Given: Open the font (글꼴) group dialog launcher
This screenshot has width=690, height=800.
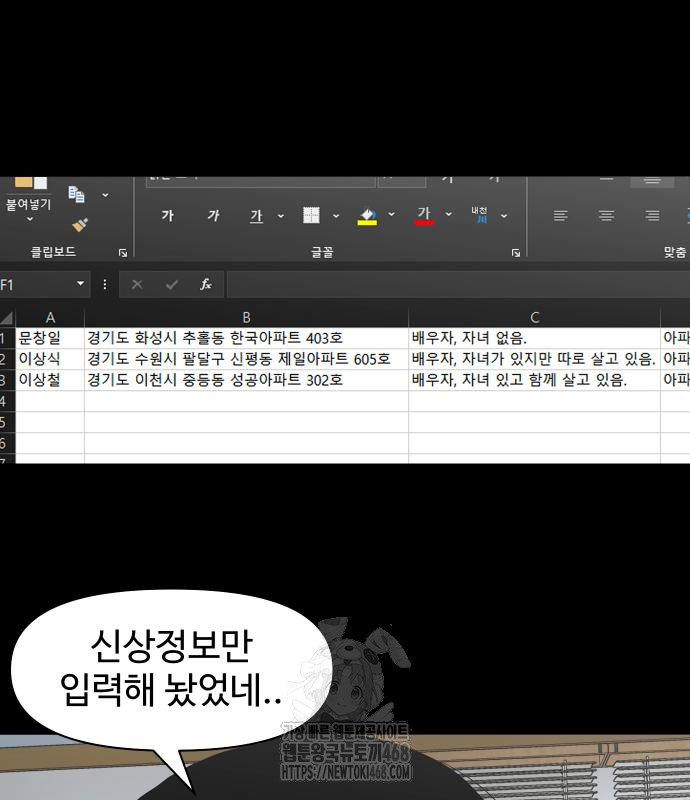Looking at the screenshot, I should point(516,253).
